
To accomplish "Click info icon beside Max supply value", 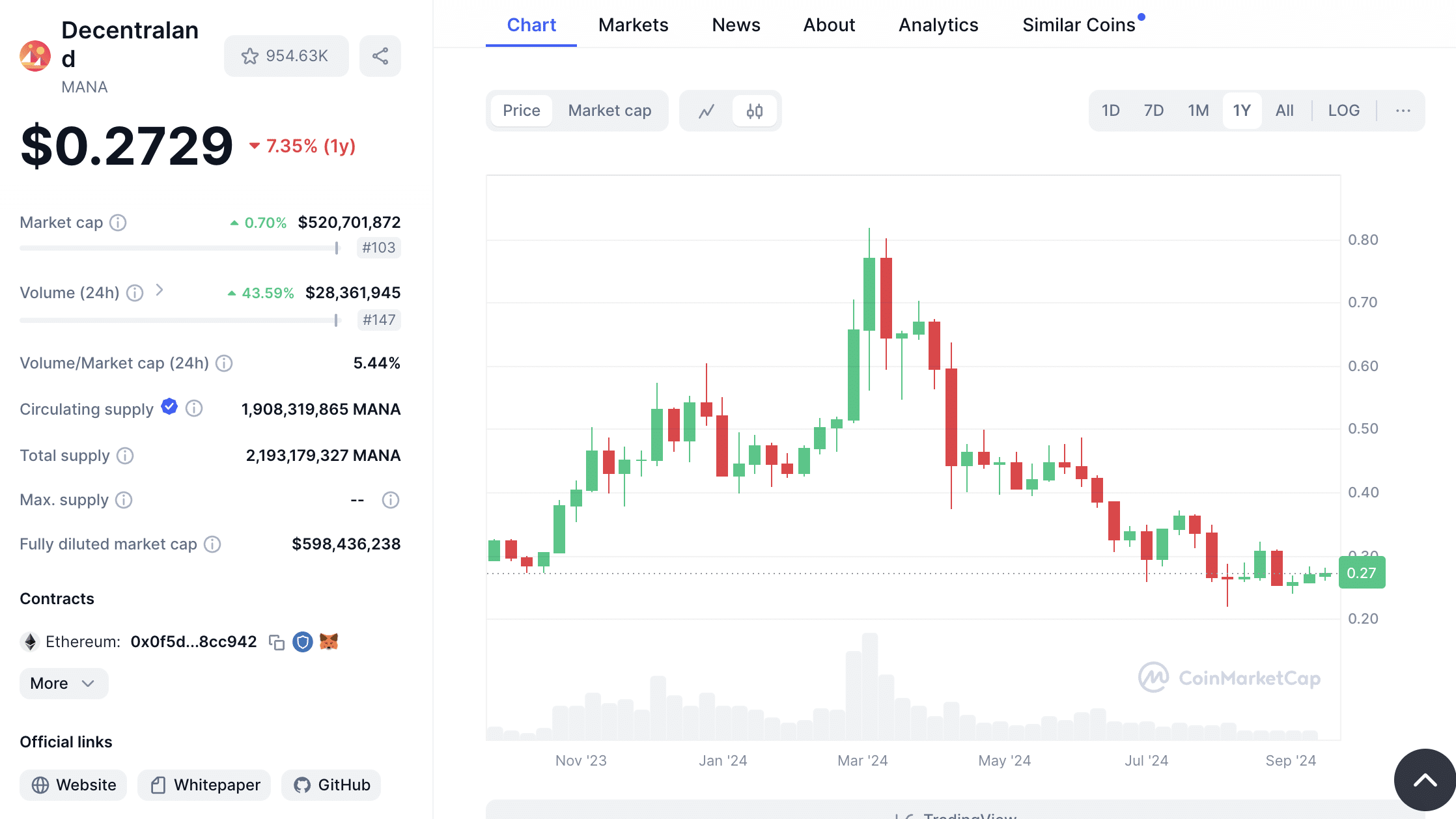I will pos(391,500).
